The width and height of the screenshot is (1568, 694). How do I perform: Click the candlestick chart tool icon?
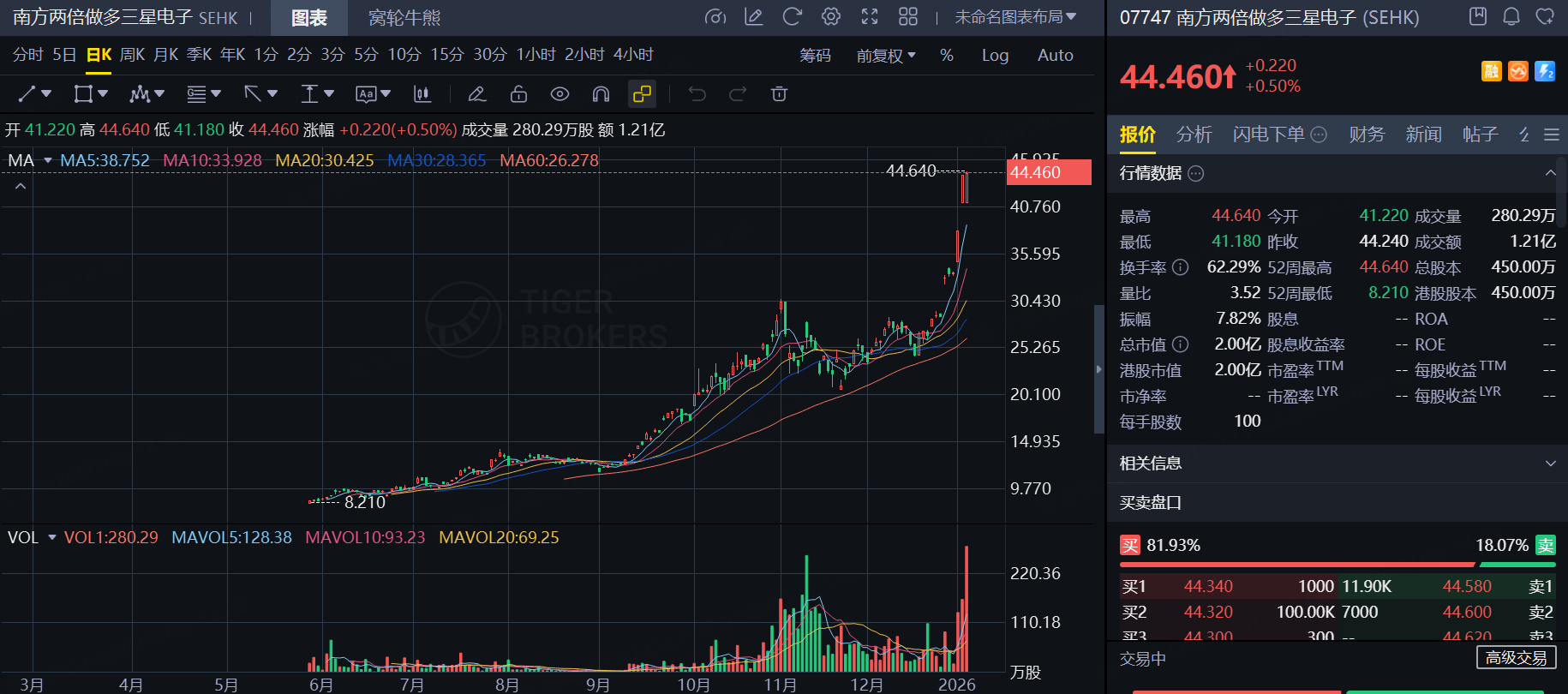click(x=422, y=93)
